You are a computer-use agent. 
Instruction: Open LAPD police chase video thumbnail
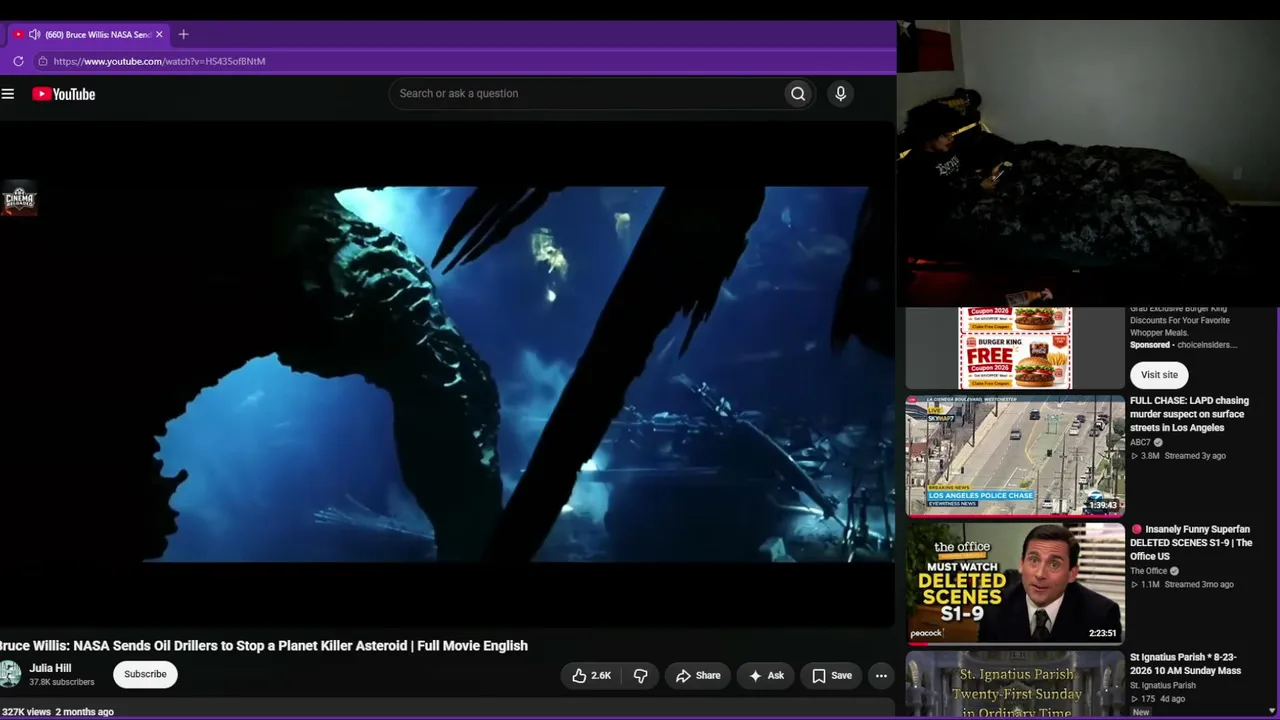1015,456
